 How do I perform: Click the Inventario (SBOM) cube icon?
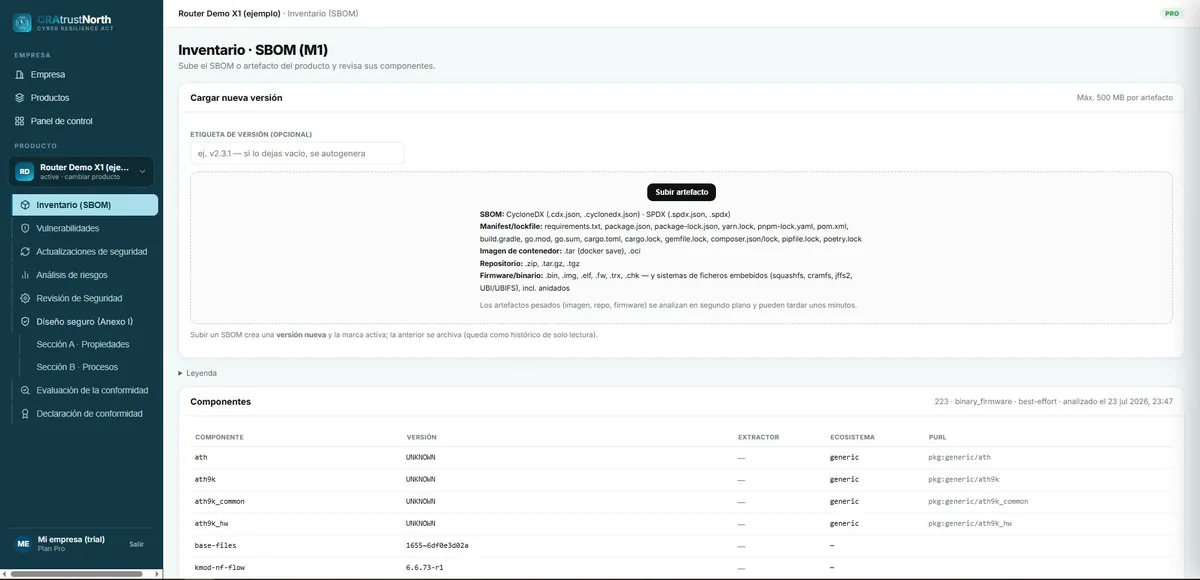click(x=26, y=205)
